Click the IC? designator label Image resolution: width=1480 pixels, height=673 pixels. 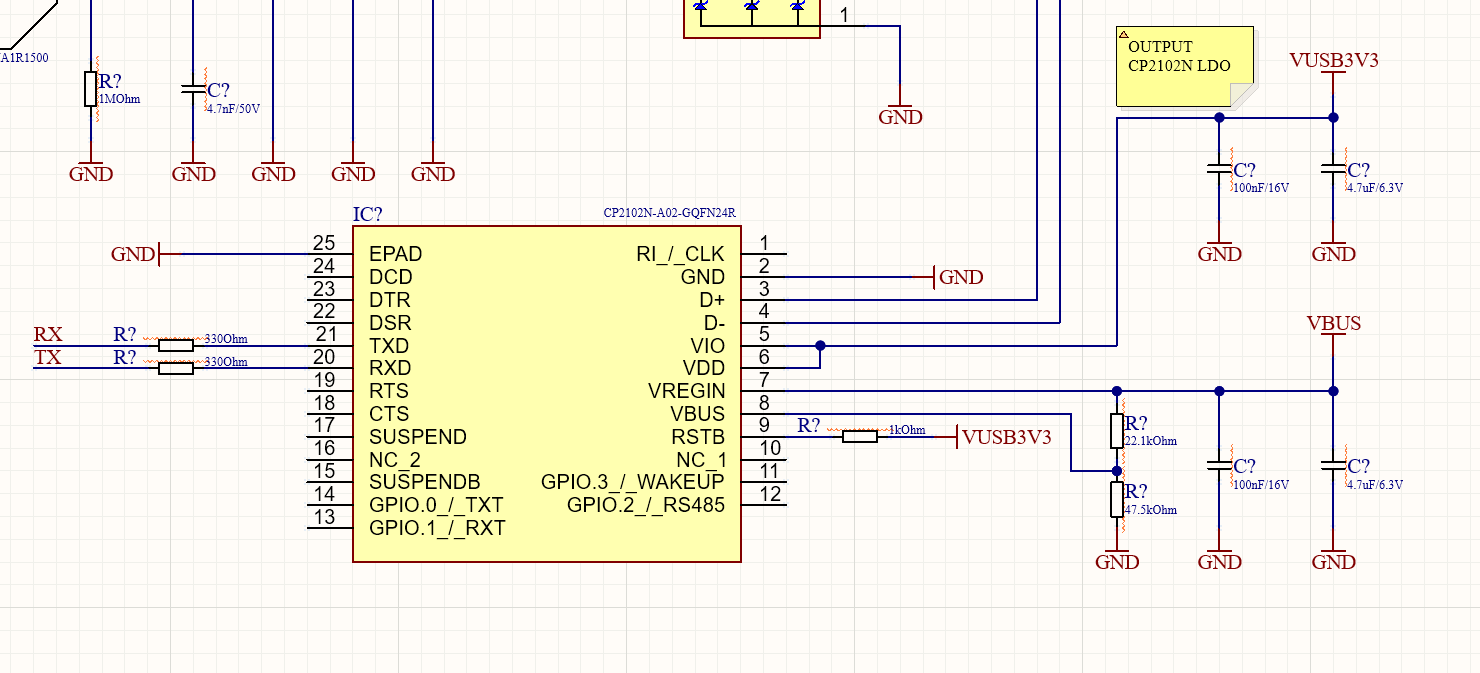(x=367, y=215)
